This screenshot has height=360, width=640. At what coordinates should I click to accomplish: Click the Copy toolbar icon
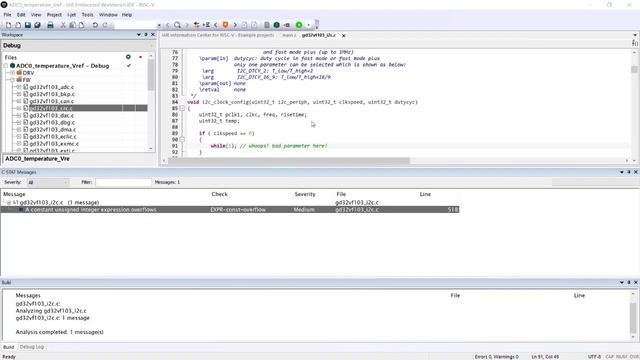point(72,25)
